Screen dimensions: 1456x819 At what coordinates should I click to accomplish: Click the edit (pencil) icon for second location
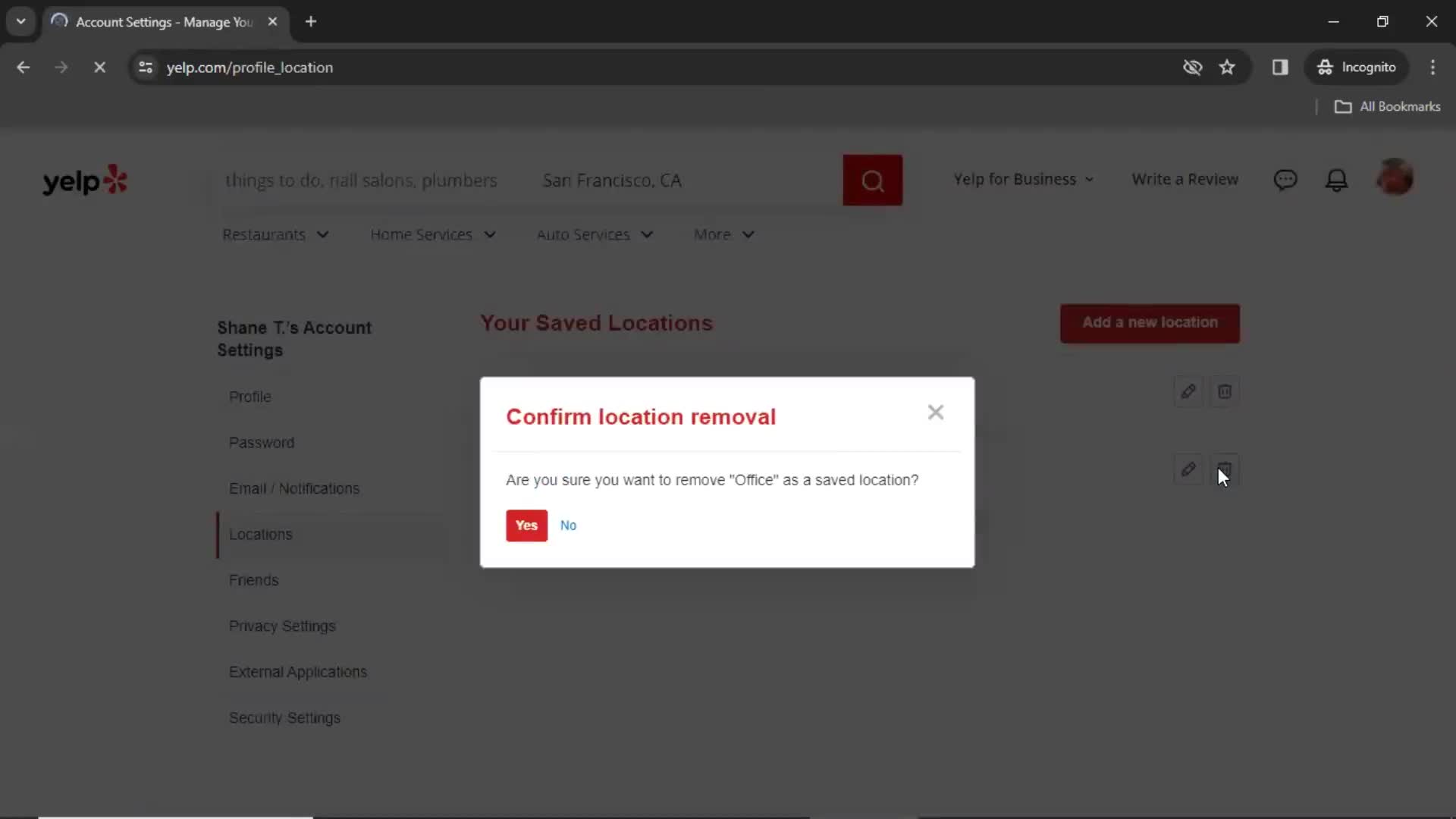point(1189,471)
